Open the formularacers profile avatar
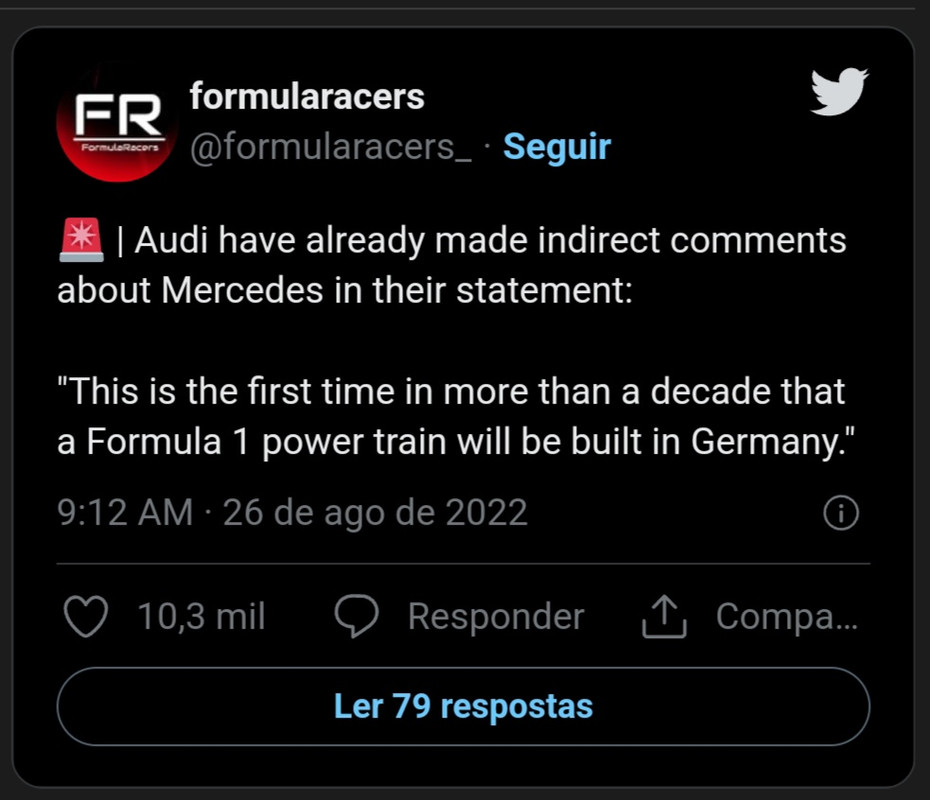 pyautogui.click(x=117, y=123)
